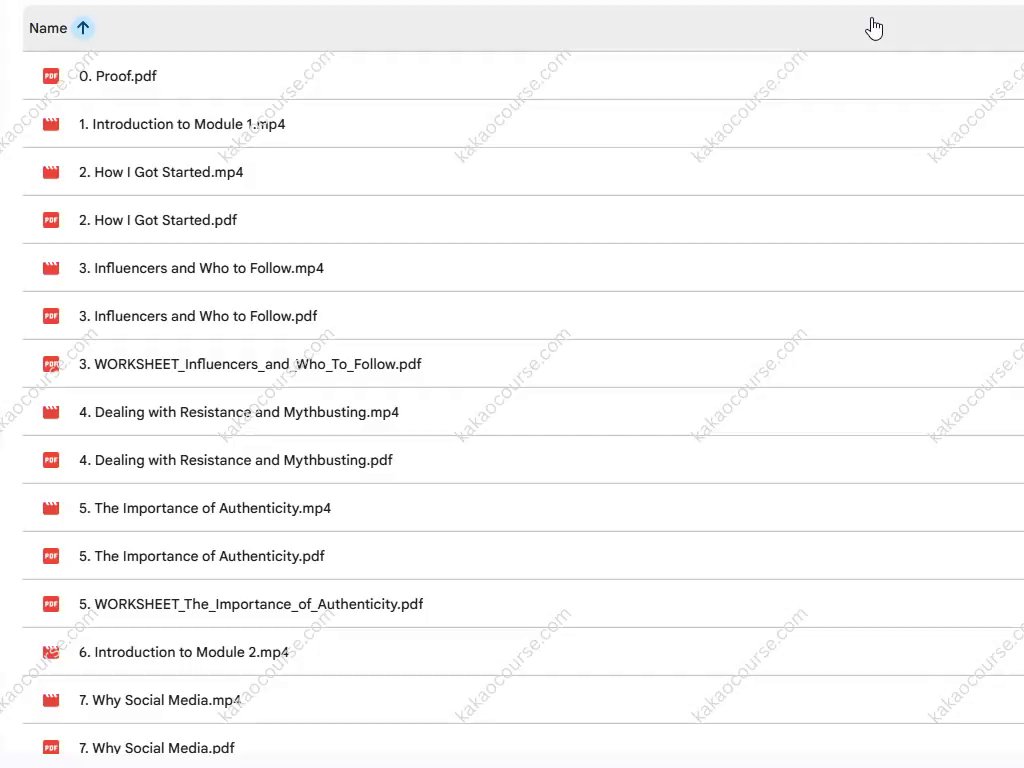Image resolution: width=1024 pixels, height=768 pixels.
Task: Click video icon for 7. Why Social Media.mp4
Action: pos(51,700)
